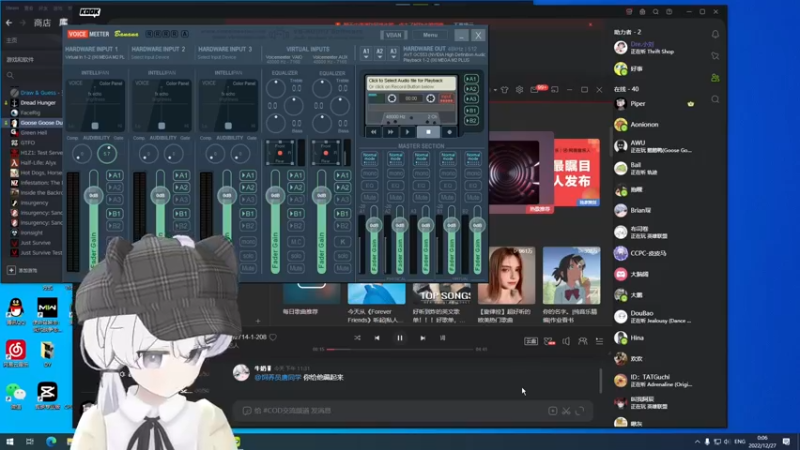This screenshot has height=450, width=800.
Task: Open skin shirt icon in music player
Action: (x=505, y=90)
